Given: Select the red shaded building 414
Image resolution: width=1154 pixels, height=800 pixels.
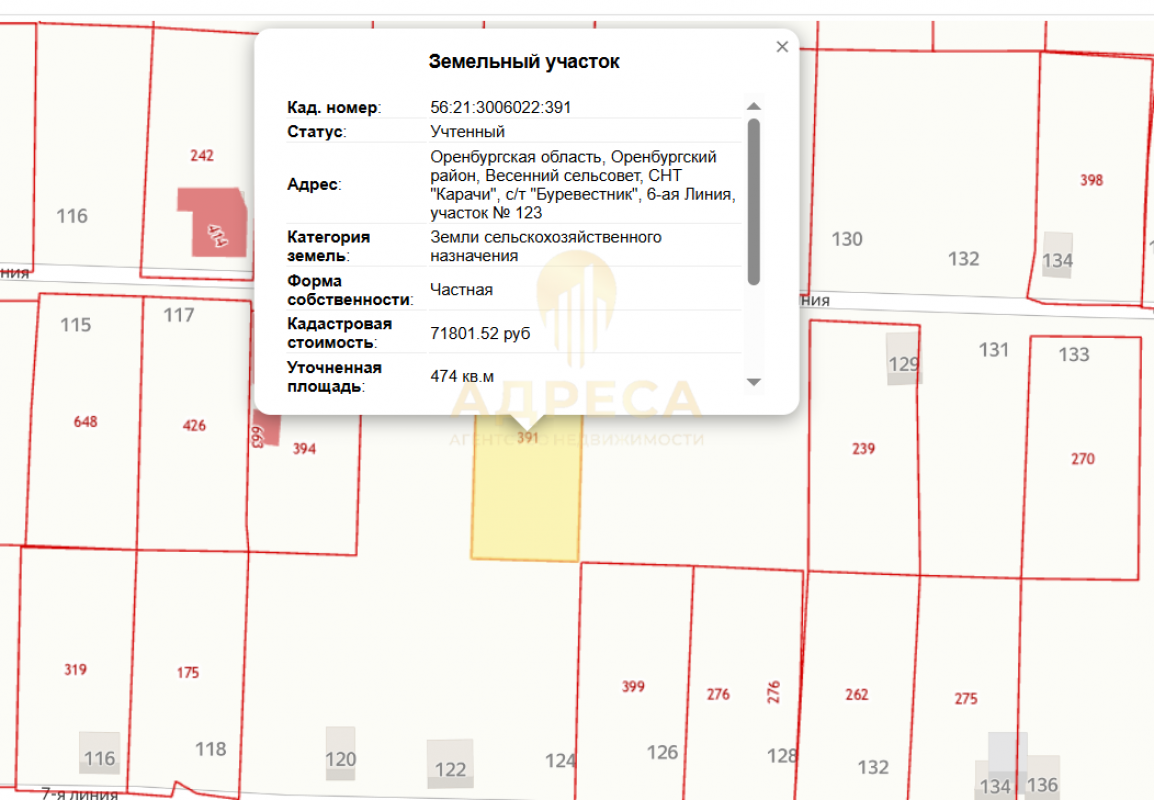Looking at the screenshot, I should (x=213, y=222).
